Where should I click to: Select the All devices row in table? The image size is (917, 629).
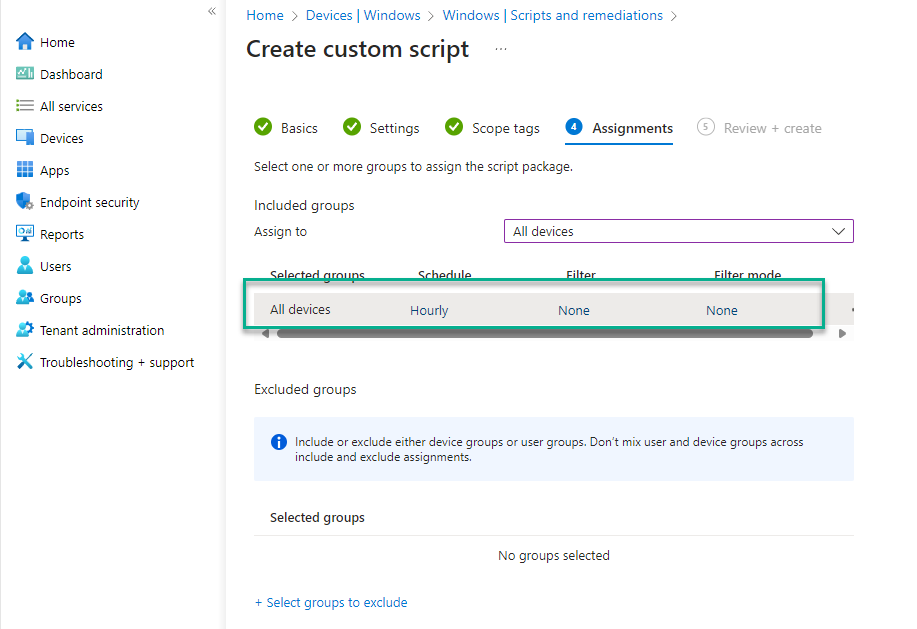coord(553,310)
